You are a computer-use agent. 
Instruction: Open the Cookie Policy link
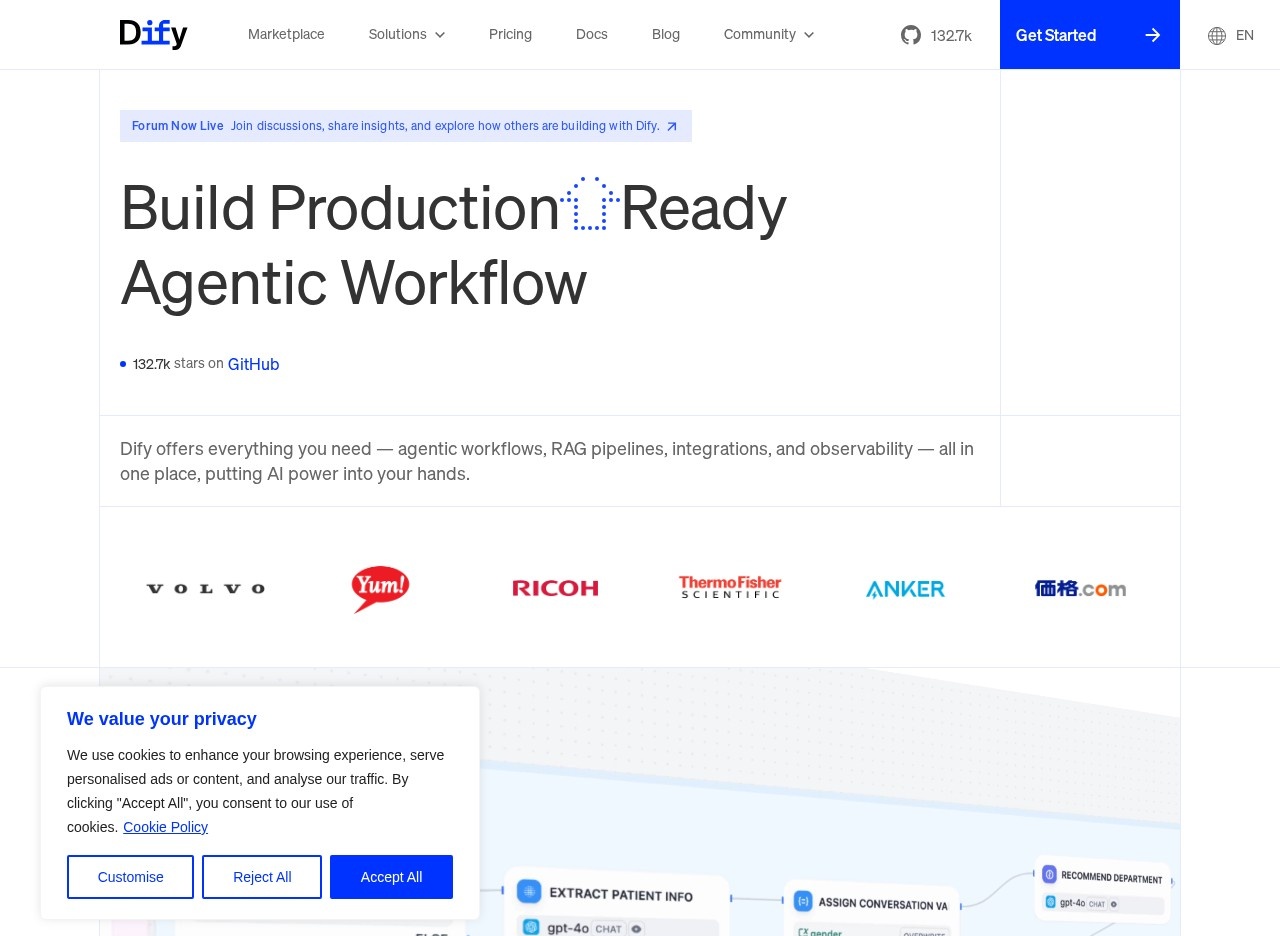click(x=165, y=827)
